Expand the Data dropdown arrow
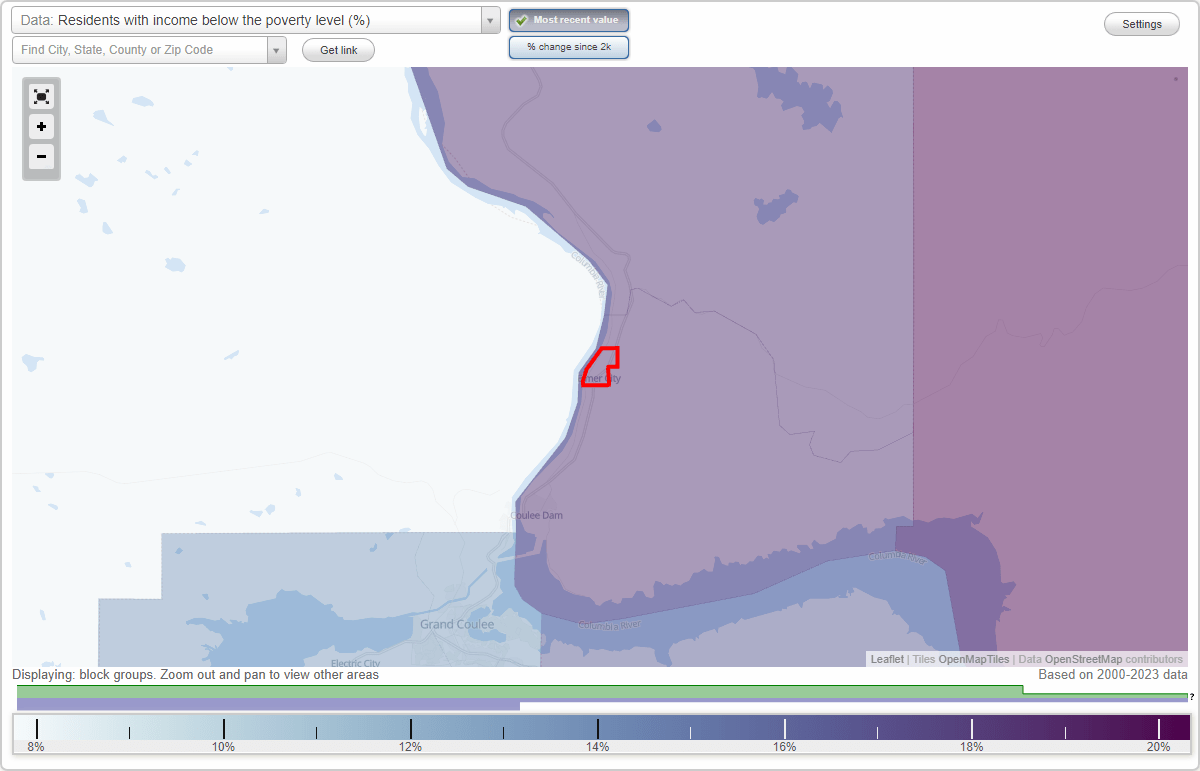The height and width of the screenshot is (771, 1200). 489,20
